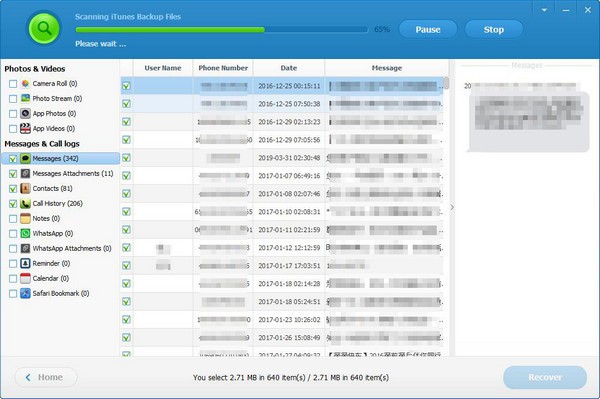Select row dated 2017-01-10 02:08:31

click(x=282, y=212)
